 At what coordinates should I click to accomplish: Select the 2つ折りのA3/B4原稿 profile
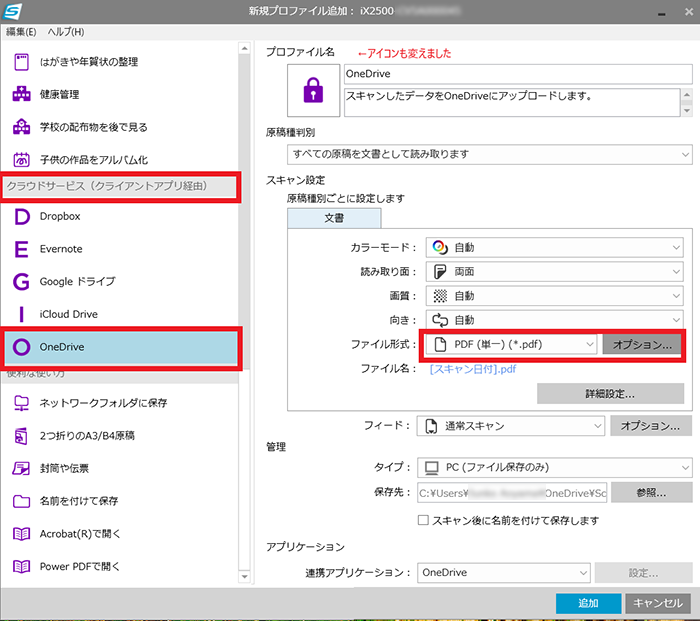pos(120,435)
